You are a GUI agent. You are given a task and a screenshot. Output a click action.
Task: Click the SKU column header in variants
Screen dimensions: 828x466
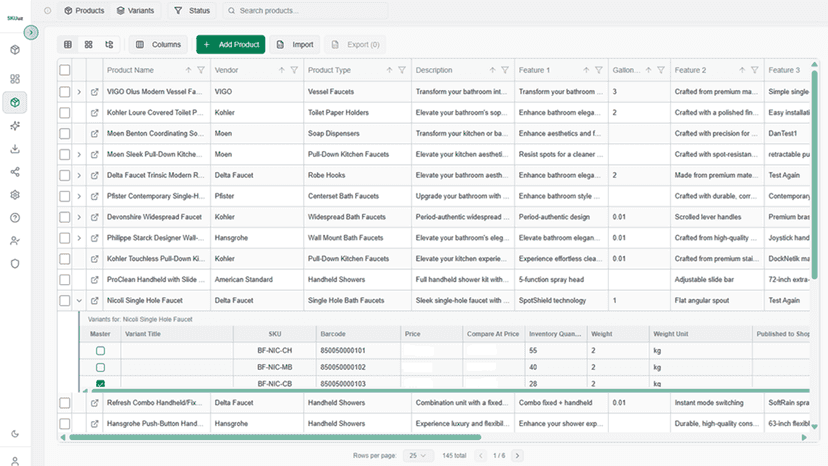coord(275,334)
